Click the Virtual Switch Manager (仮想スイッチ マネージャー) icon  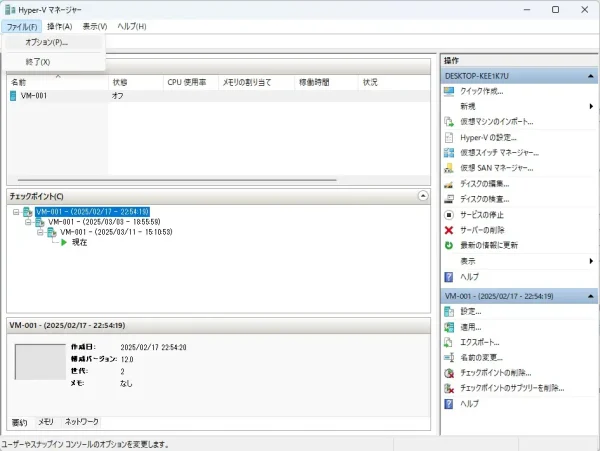449,153
